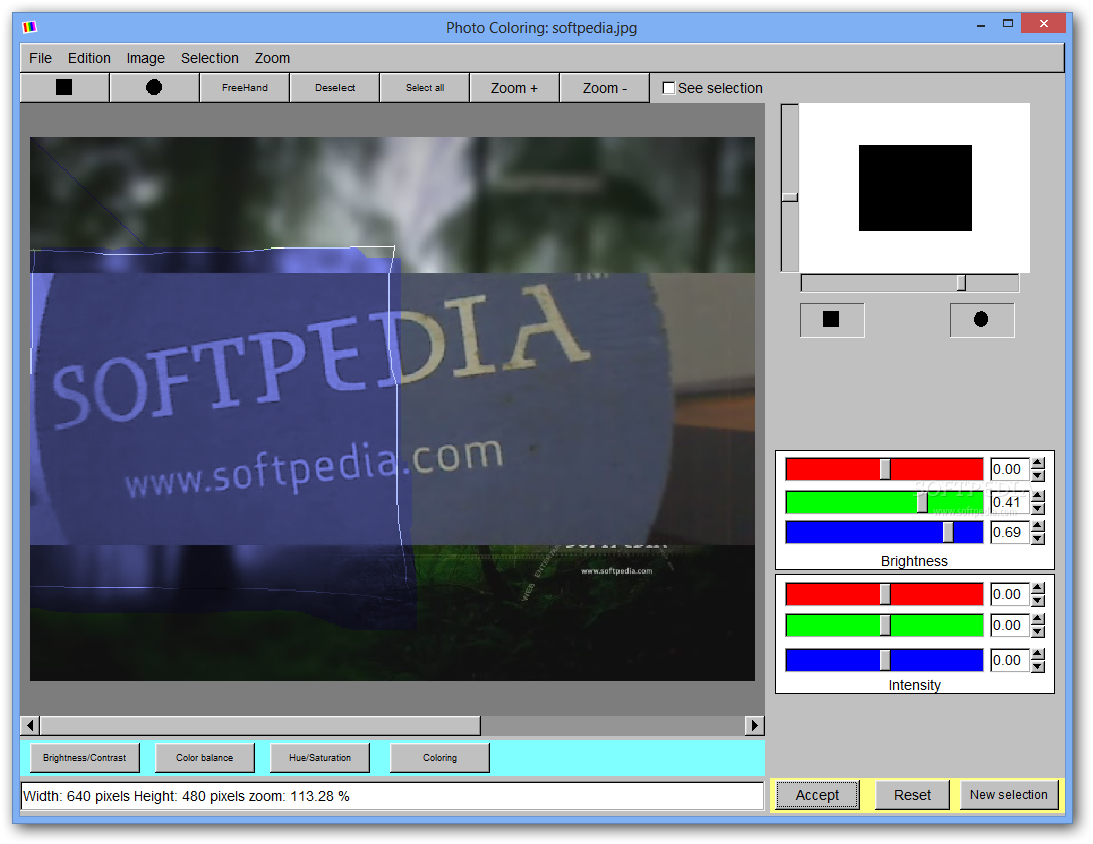The width and height of the screenshot is (1093, 844).
Task: Click the green Brightness field showing 0.41
Action: click(1010, 502)
